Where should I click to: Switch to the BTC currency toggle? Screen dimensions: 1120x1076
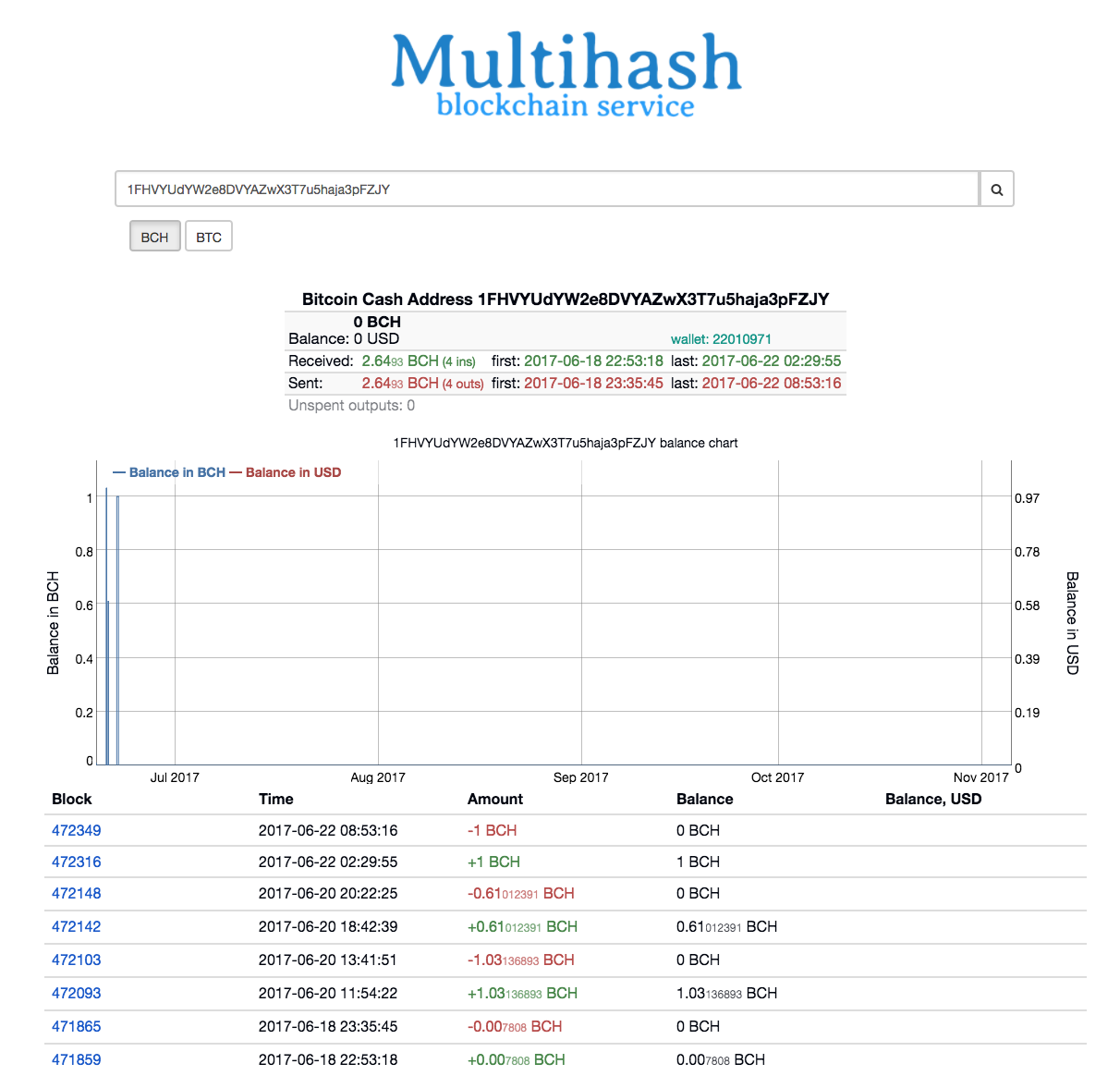click(209, 237)
